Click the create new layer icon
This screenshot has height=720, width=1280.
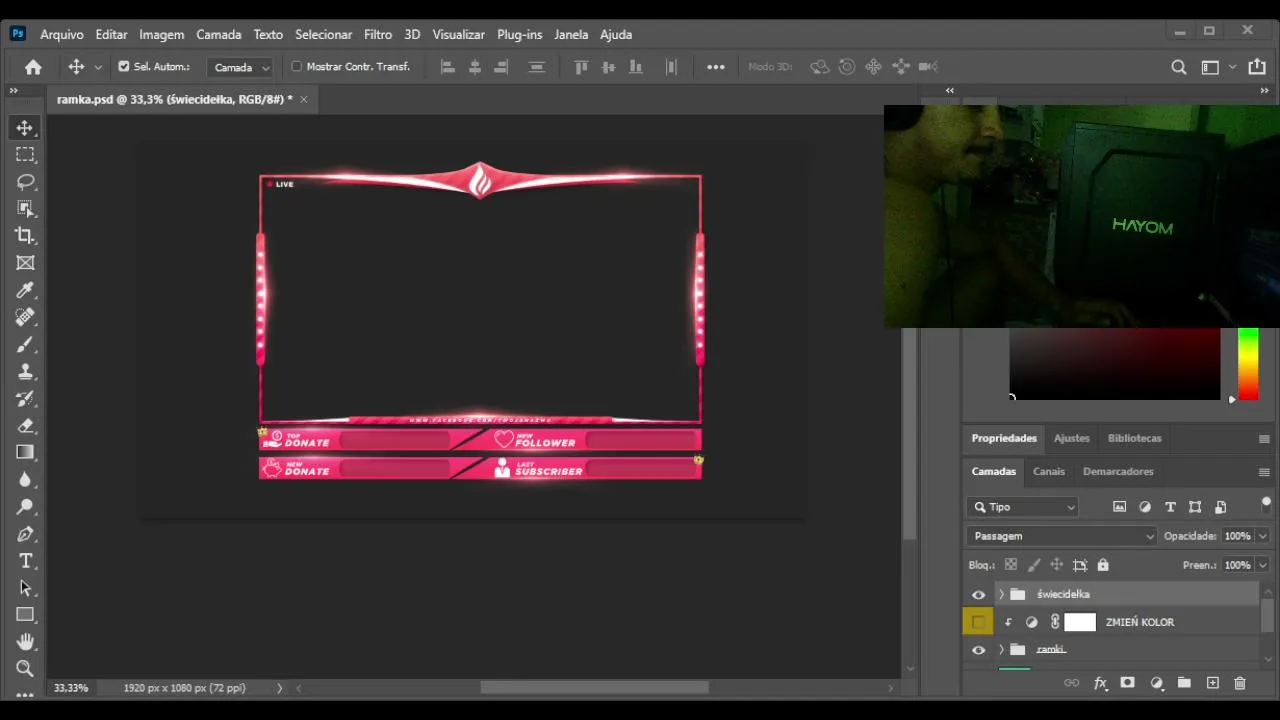click(x=1212, y=683)
